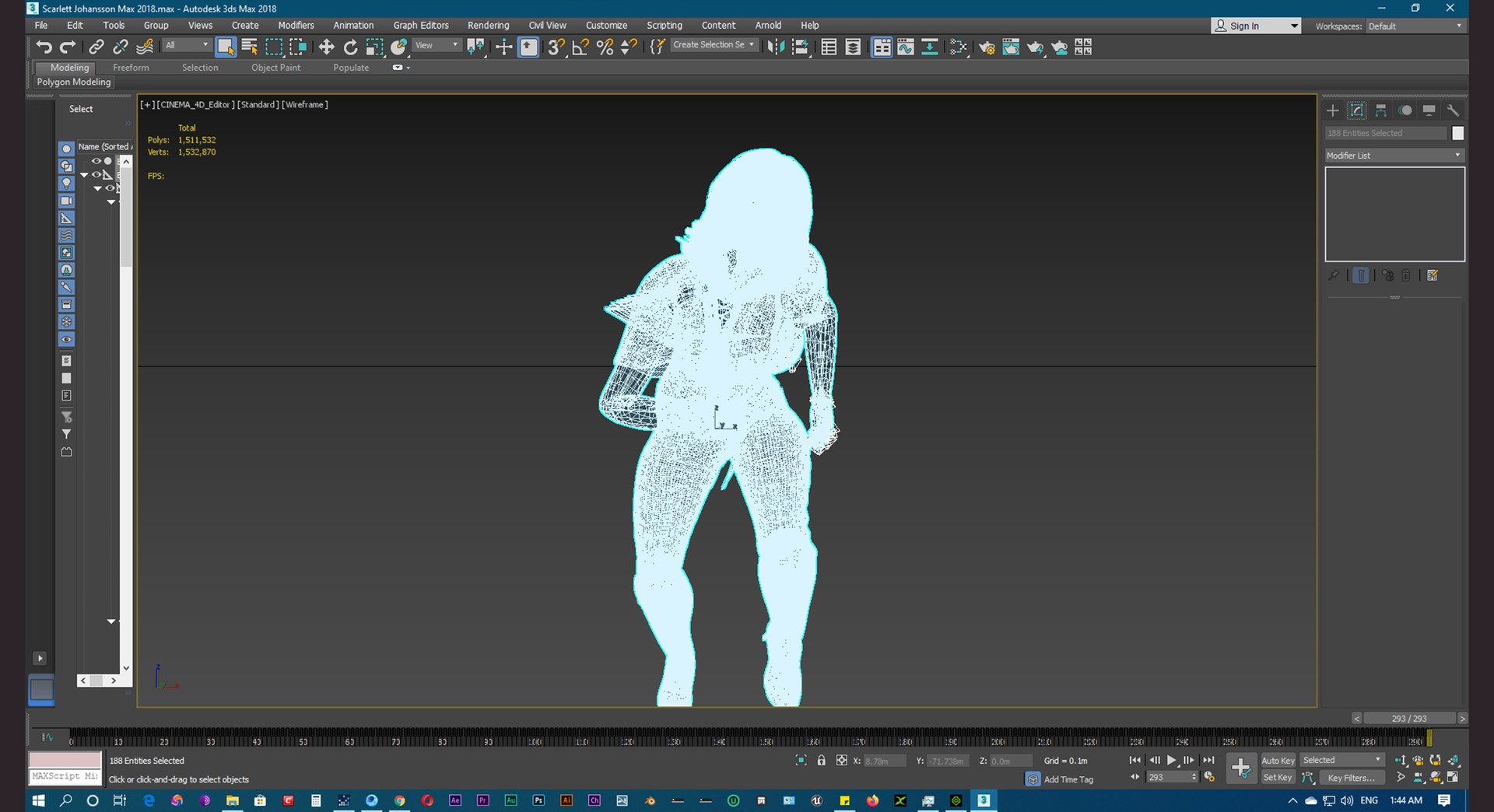
Task: Click the Mirror tool icon
Action: tap(776, 47)
